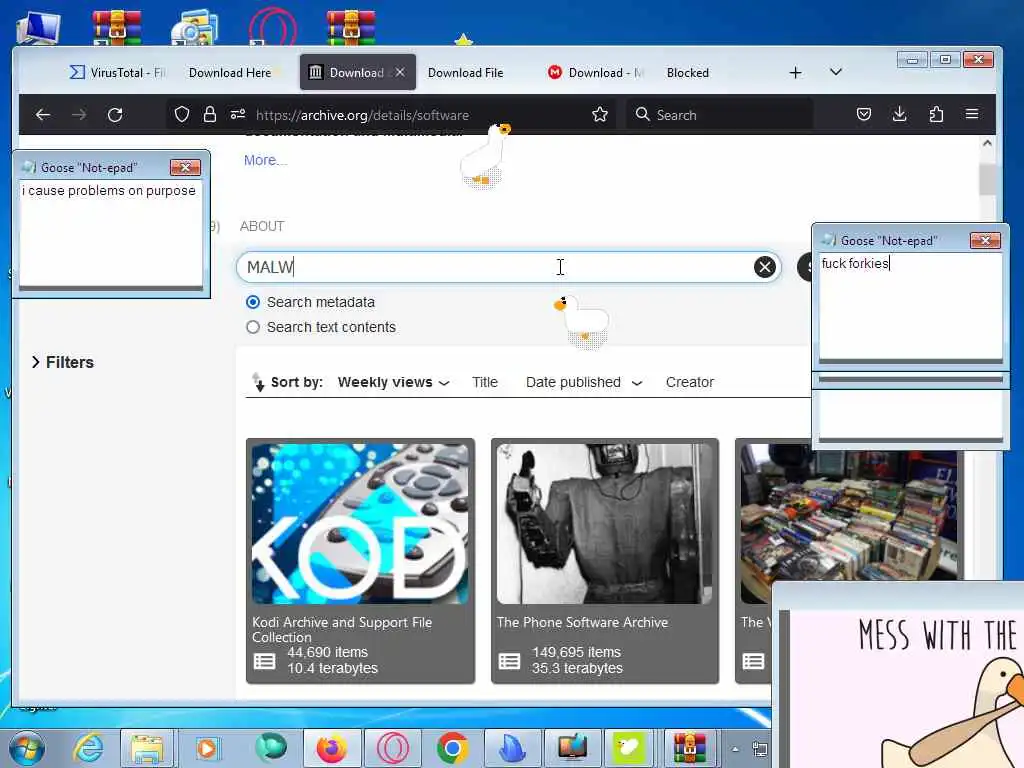Open the robot Phone Software thumbnail

click(x=605, y=524)
